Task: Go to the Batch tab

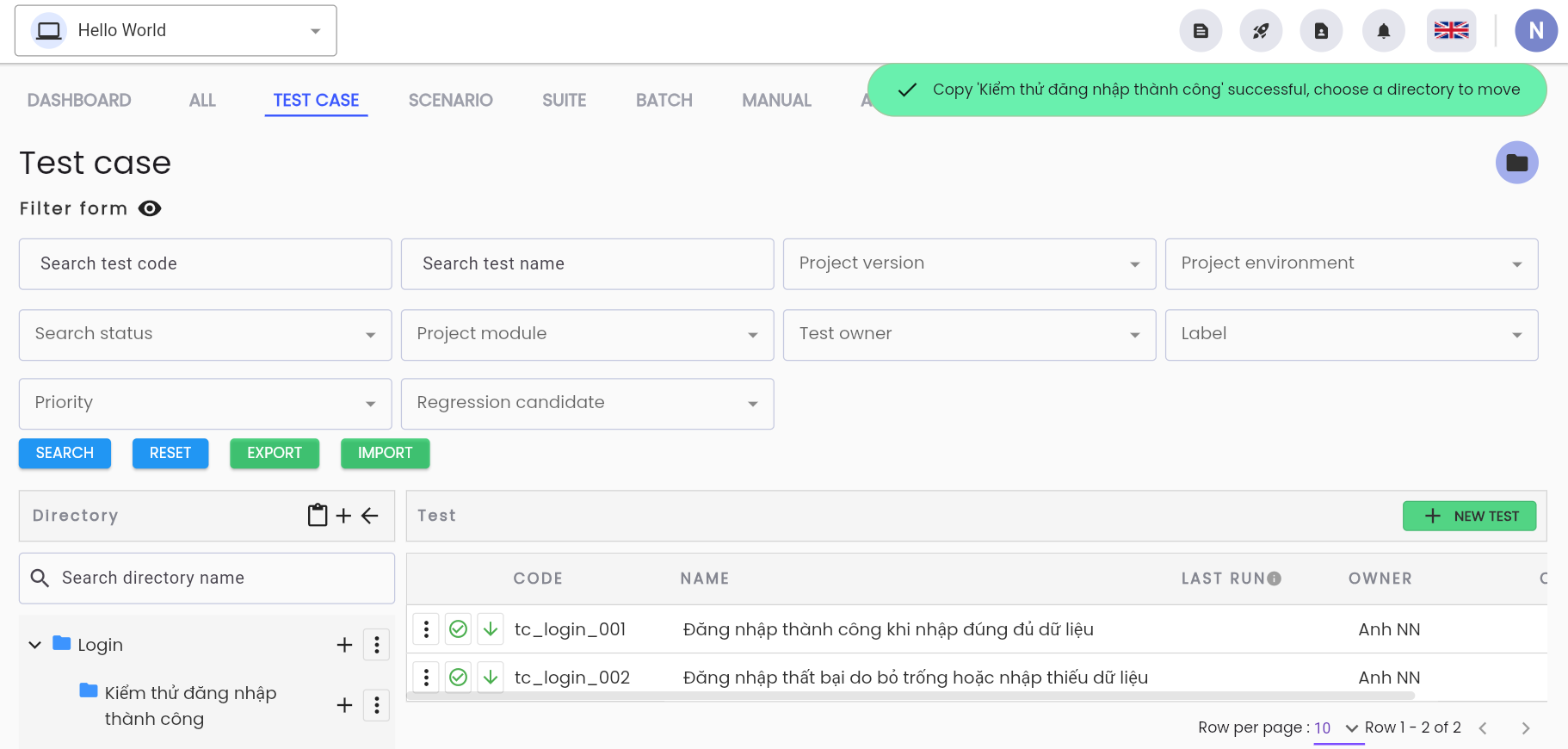Action: [x=664, y=100]
